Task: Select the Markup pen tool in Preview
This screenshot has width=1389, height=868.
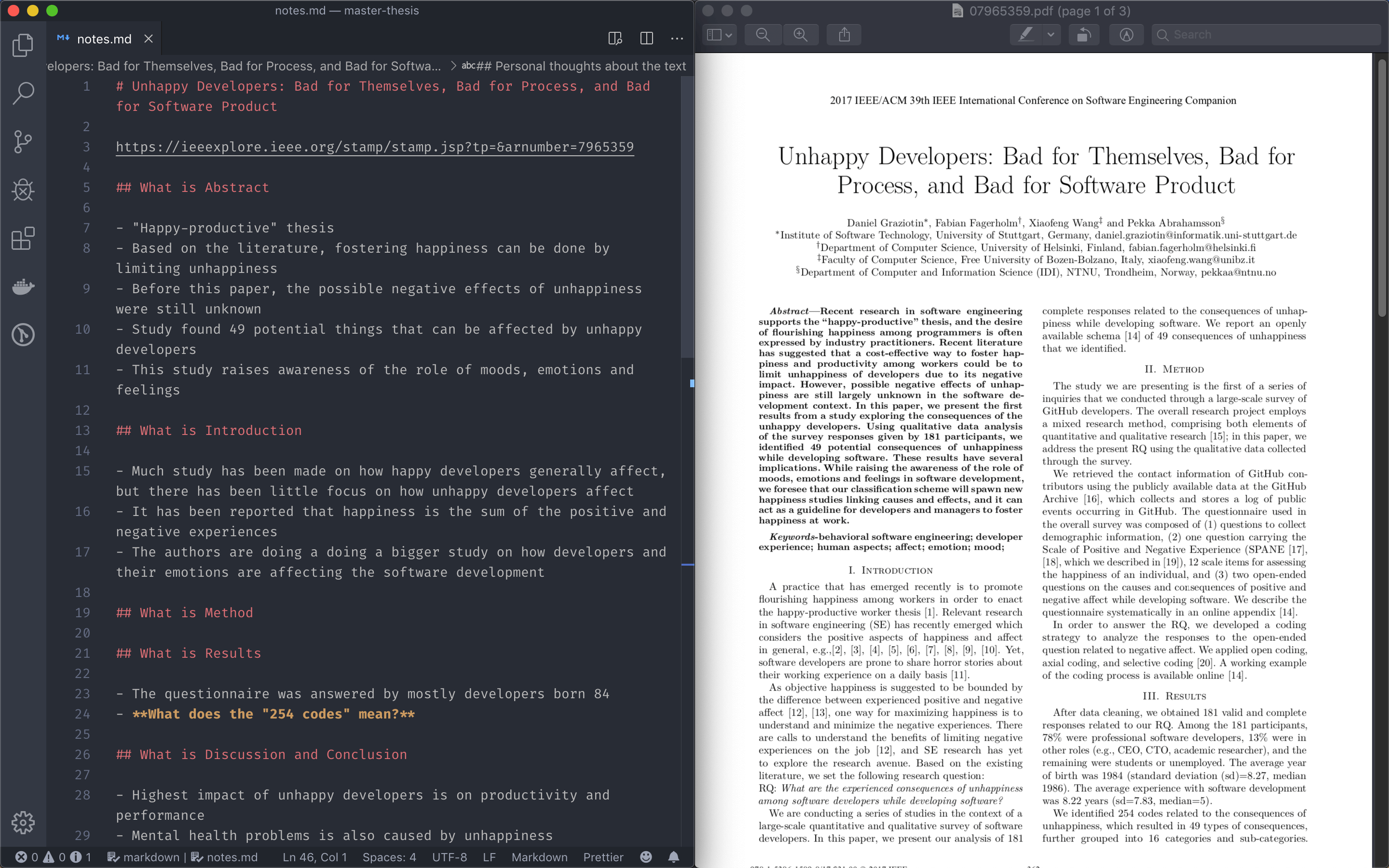Action: click(1127, 34)
